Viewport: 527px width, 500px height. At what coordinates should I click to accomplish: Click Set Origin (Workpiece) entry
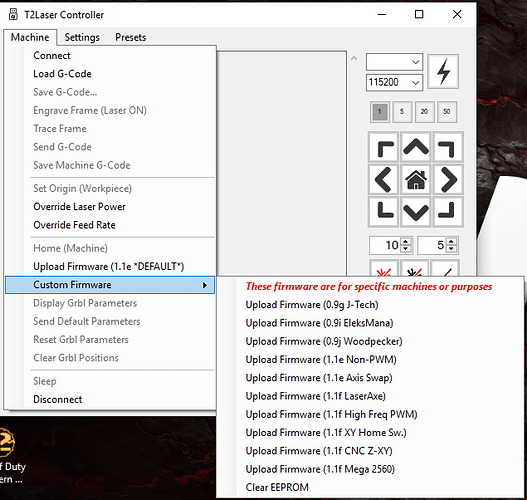pos(110,188)
